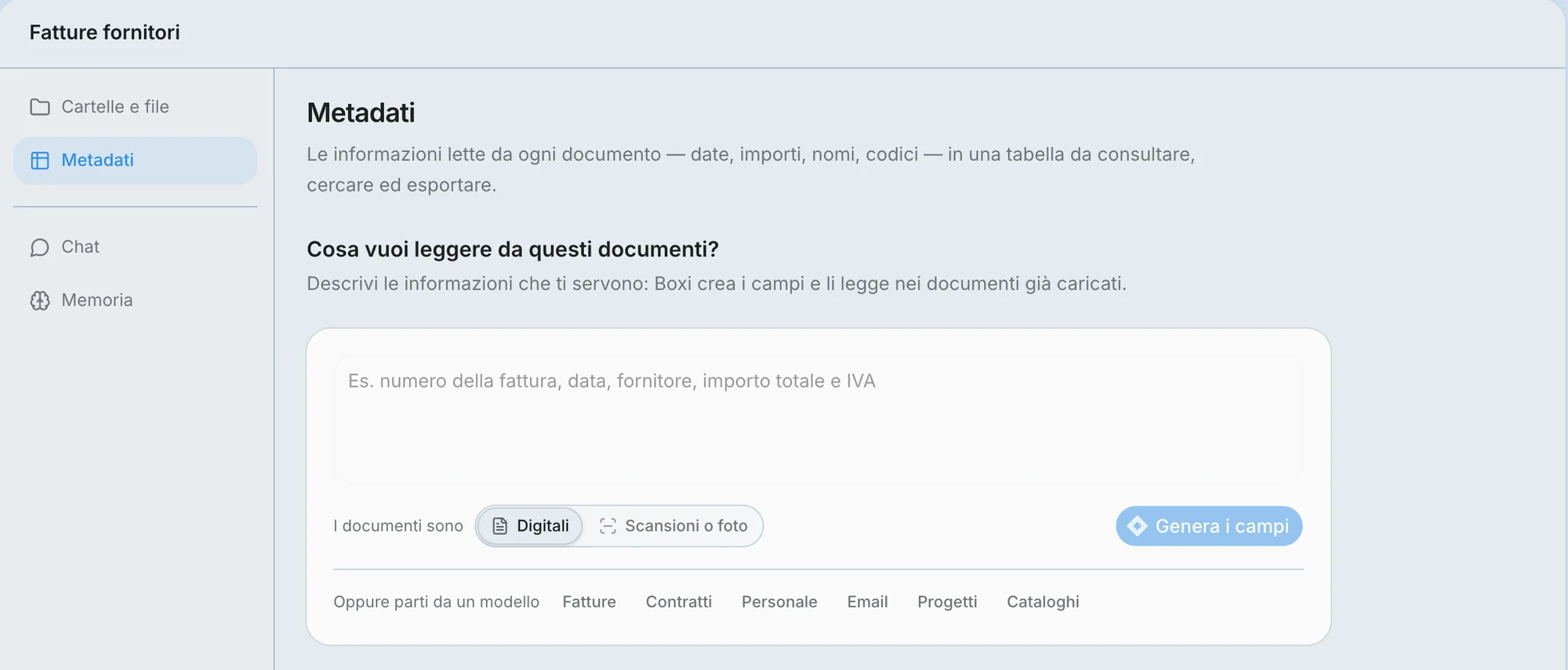Focus the field description text area

(x=818, y=419)
